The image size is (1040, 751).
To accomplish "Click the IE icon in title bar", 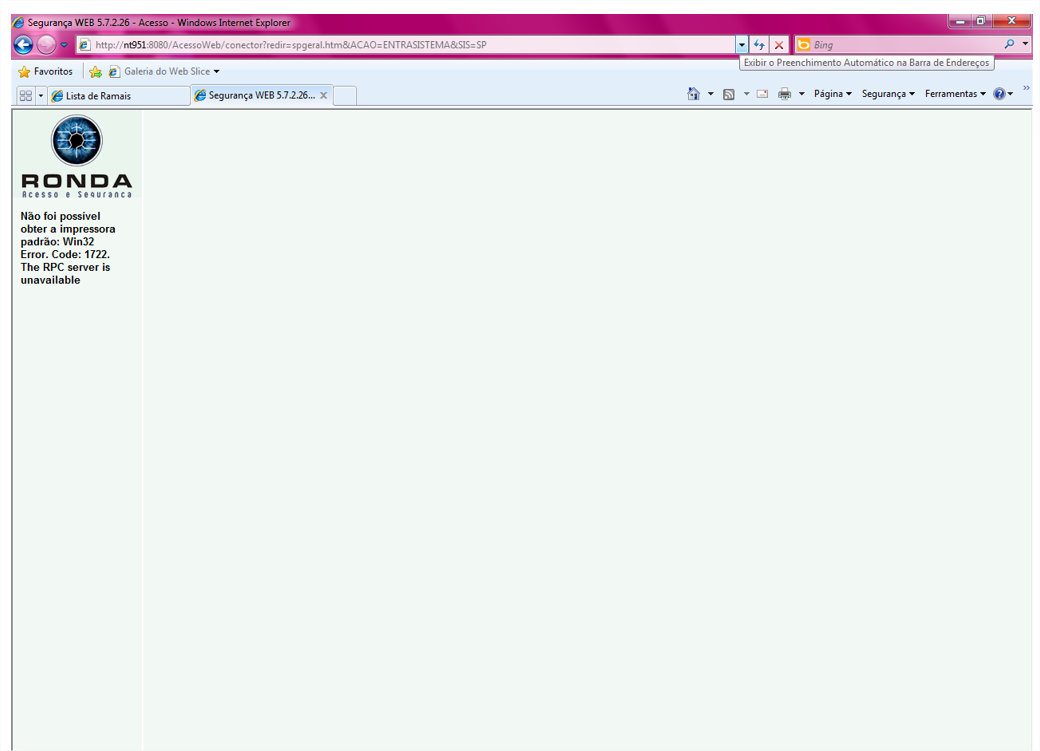I will [19, 23].
